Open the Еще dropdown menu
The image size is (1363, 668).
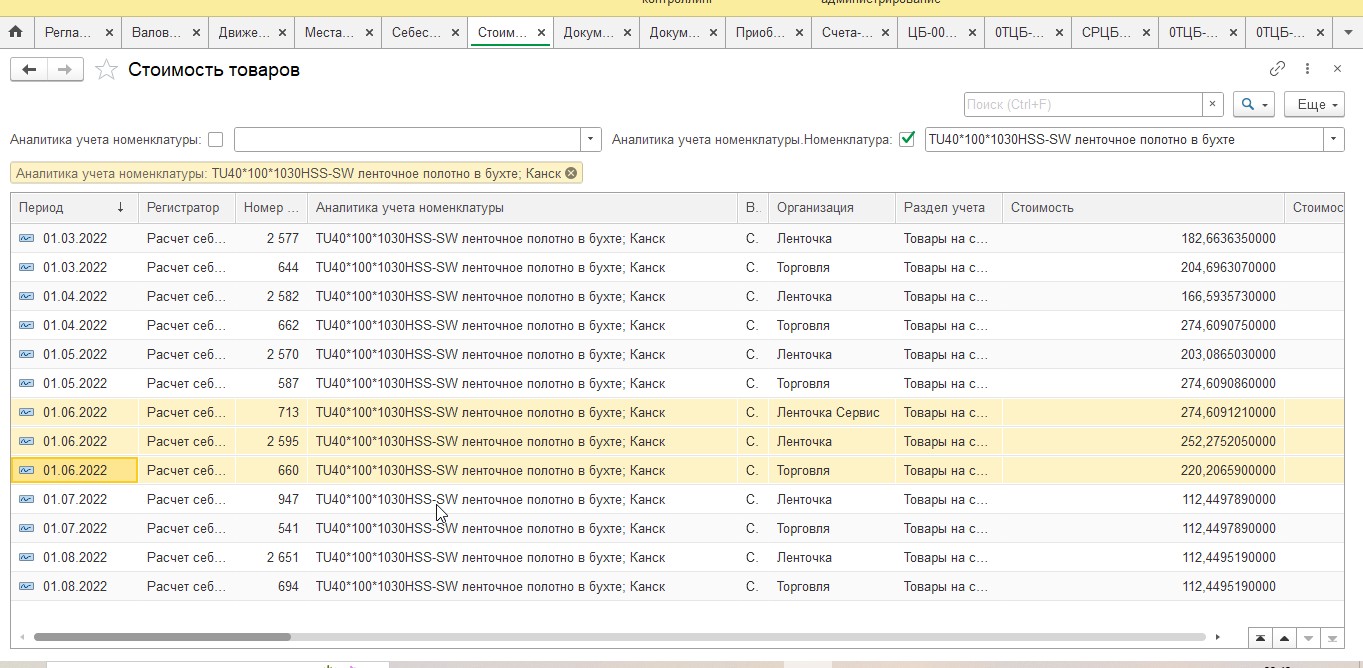[x=1318, y=104]
